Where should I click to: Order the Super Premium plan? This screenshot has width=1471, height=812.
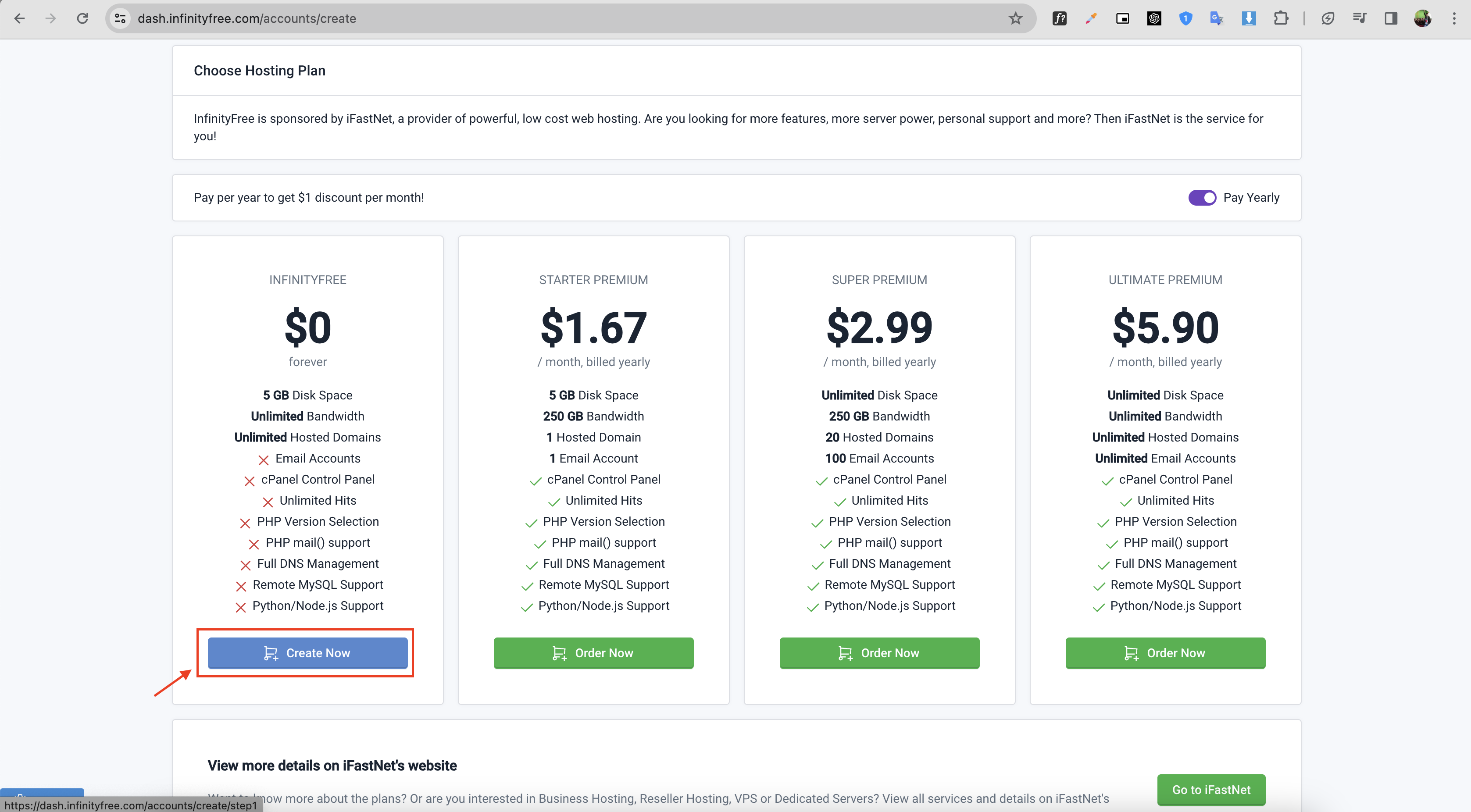[x=879, y=653]
